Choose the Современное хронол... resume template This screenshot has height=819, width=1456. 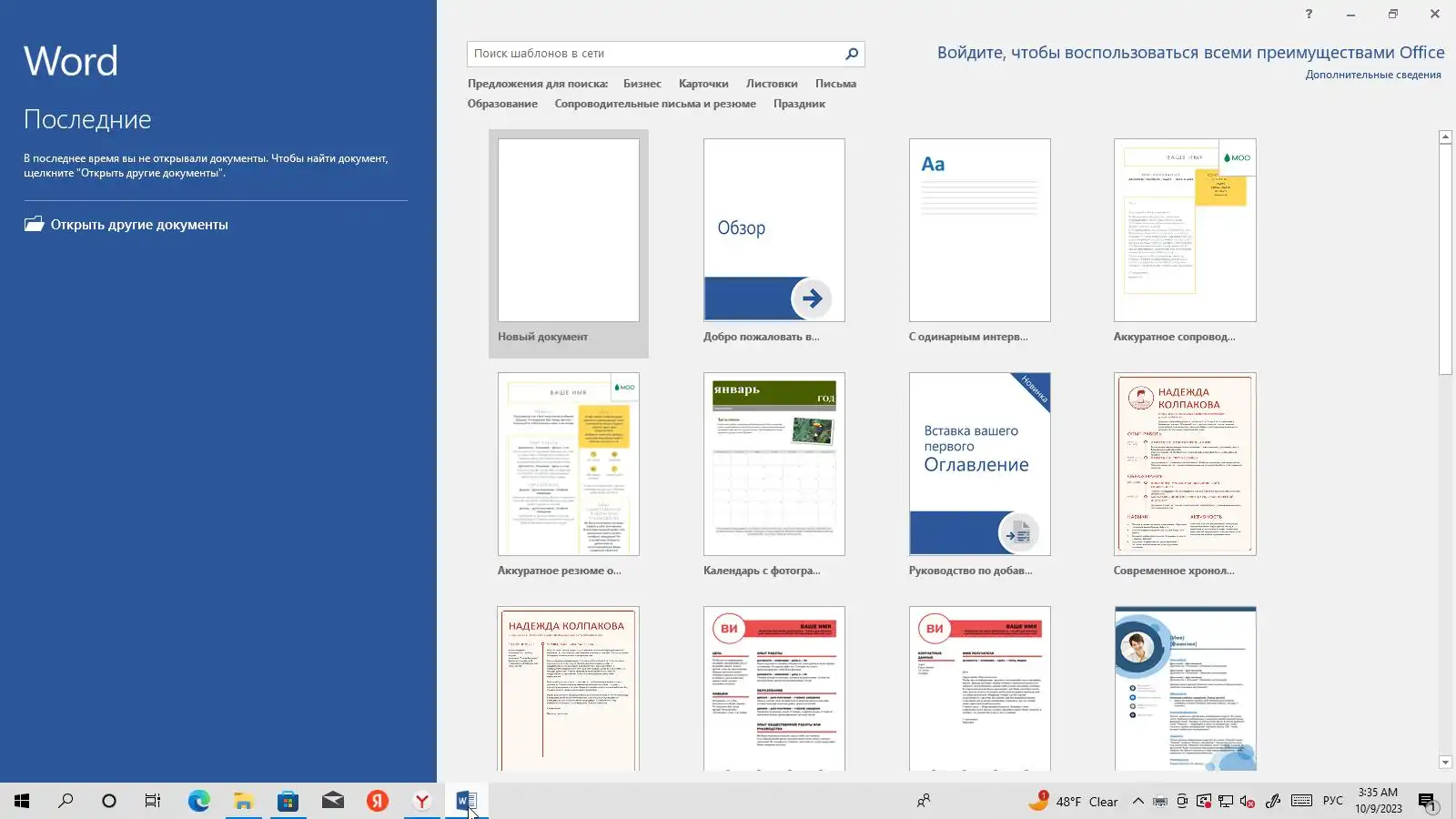1185,476
